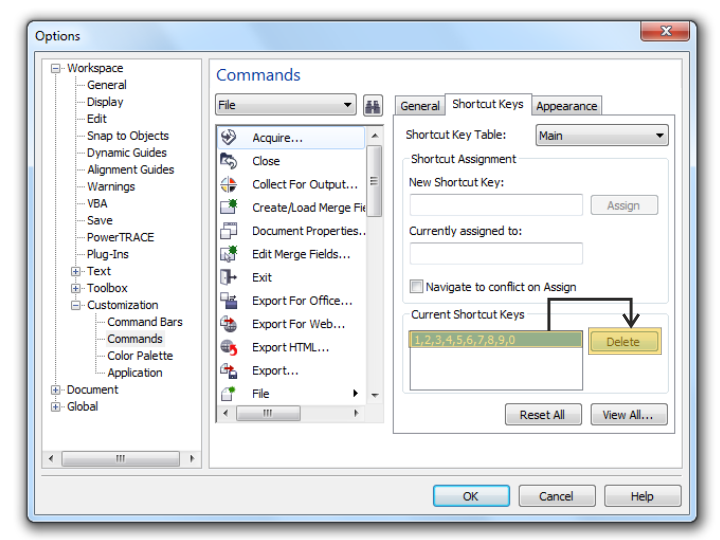Switch to the General tab
The image size is (720, 540).
pyautogui.click(x=420, y=106)
